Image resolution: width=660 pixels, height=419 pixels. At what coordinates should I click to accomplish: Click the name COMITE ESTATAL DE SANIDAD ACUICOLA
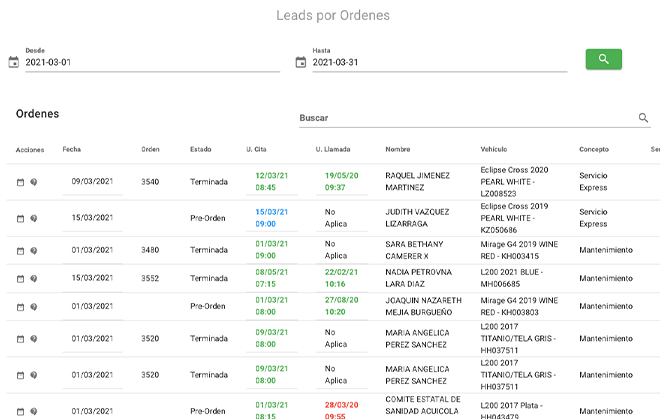point(423,405)
